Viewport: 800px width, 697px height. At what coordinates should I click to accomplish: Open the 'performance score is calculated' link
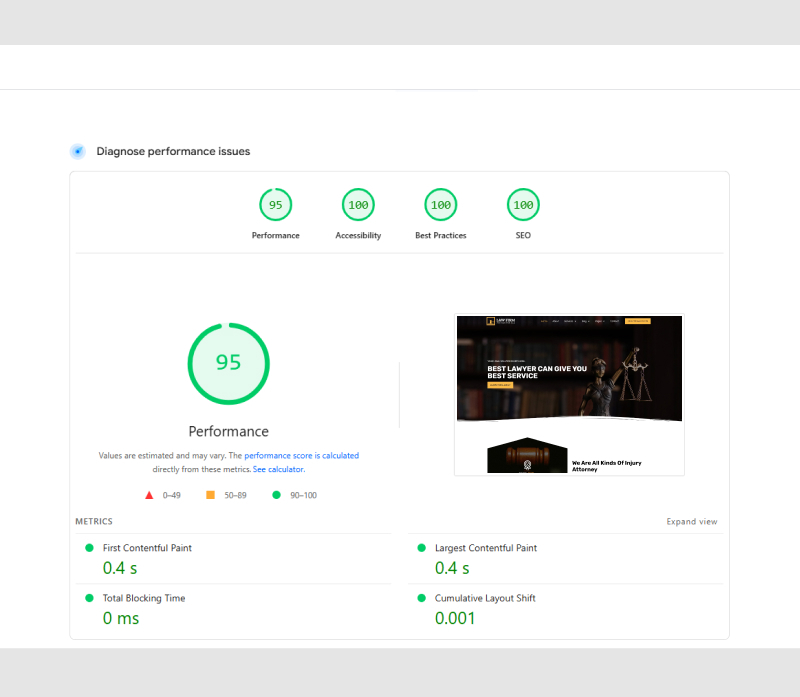tap(301, 456)
